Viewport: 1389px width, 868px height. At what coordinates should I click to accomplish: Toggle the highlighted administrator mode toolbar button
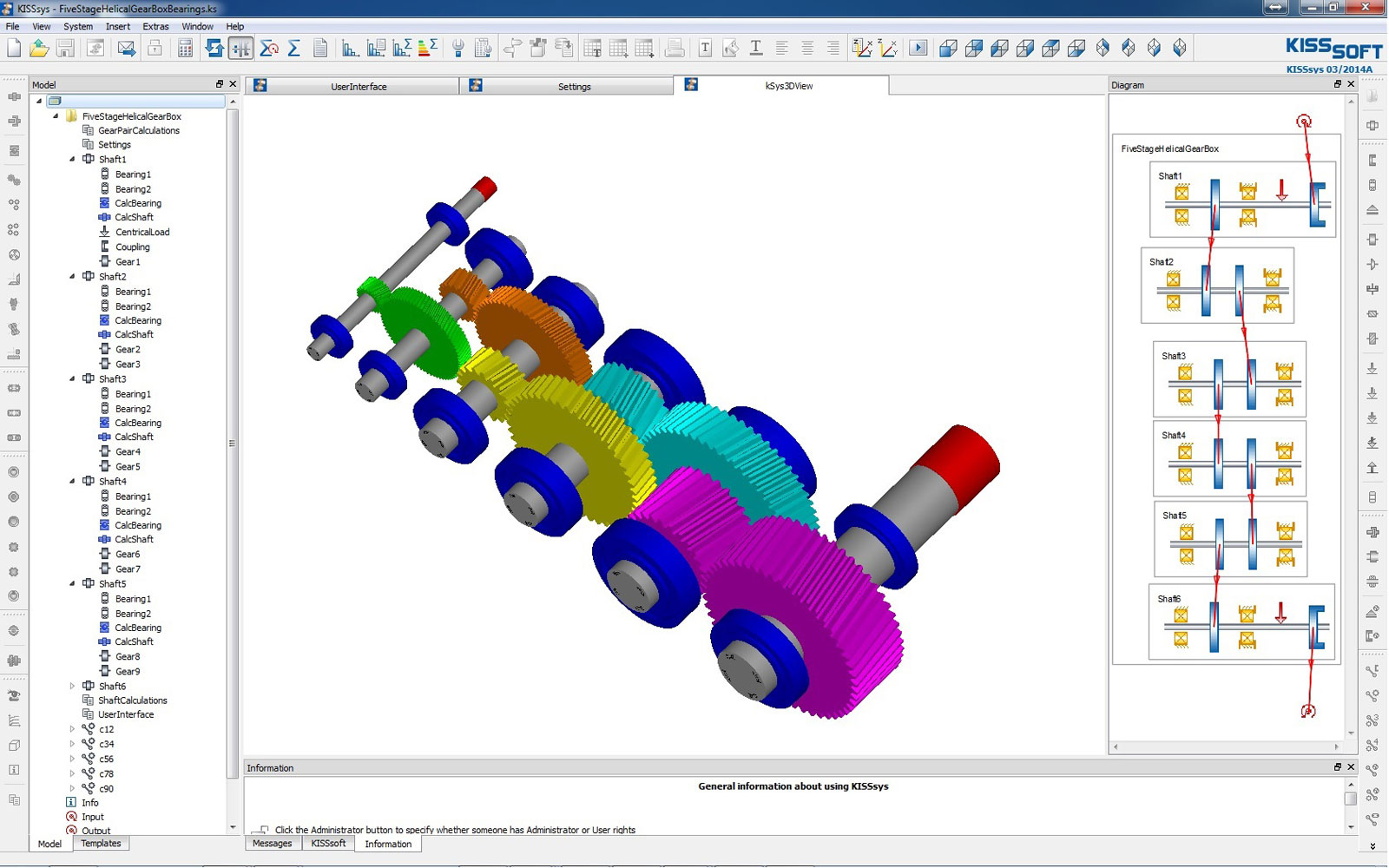click(240, 49)
